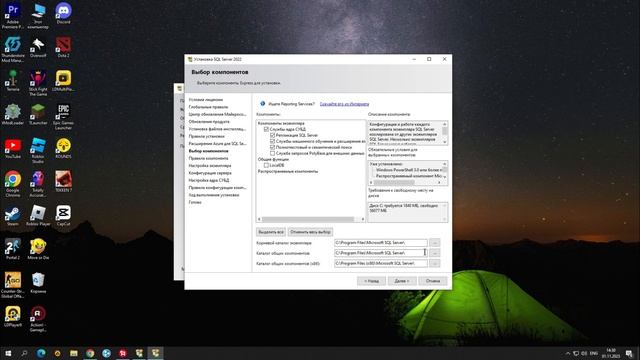Viewport: 640px width, 360px height.
Task: Click the taskbar search magnifier
Action: click(24, 353)
